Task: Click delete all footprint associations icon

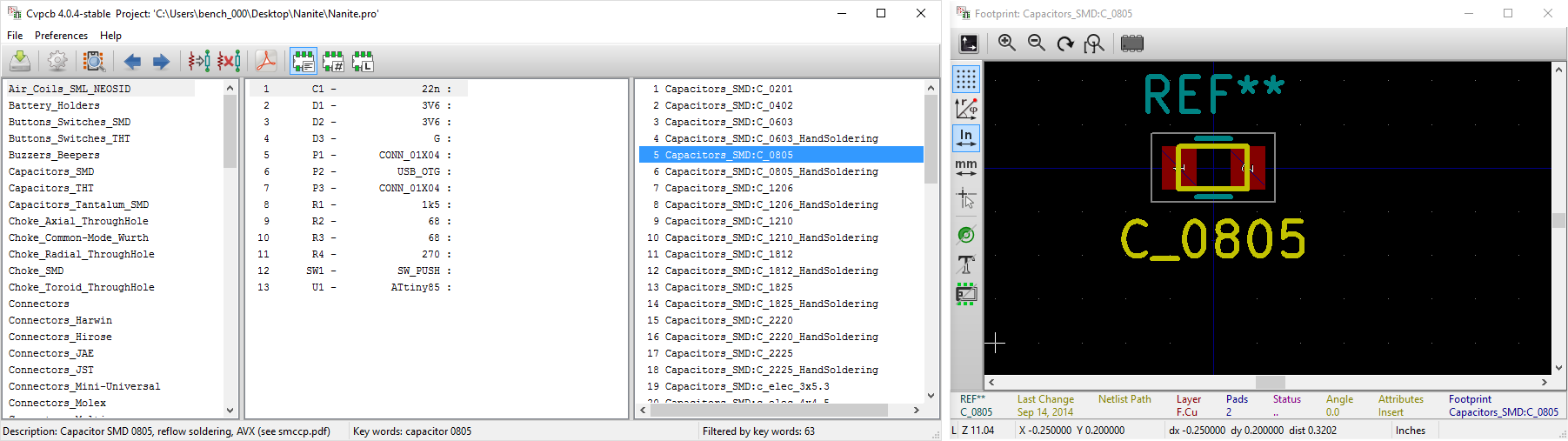Action: click(230, 61)
